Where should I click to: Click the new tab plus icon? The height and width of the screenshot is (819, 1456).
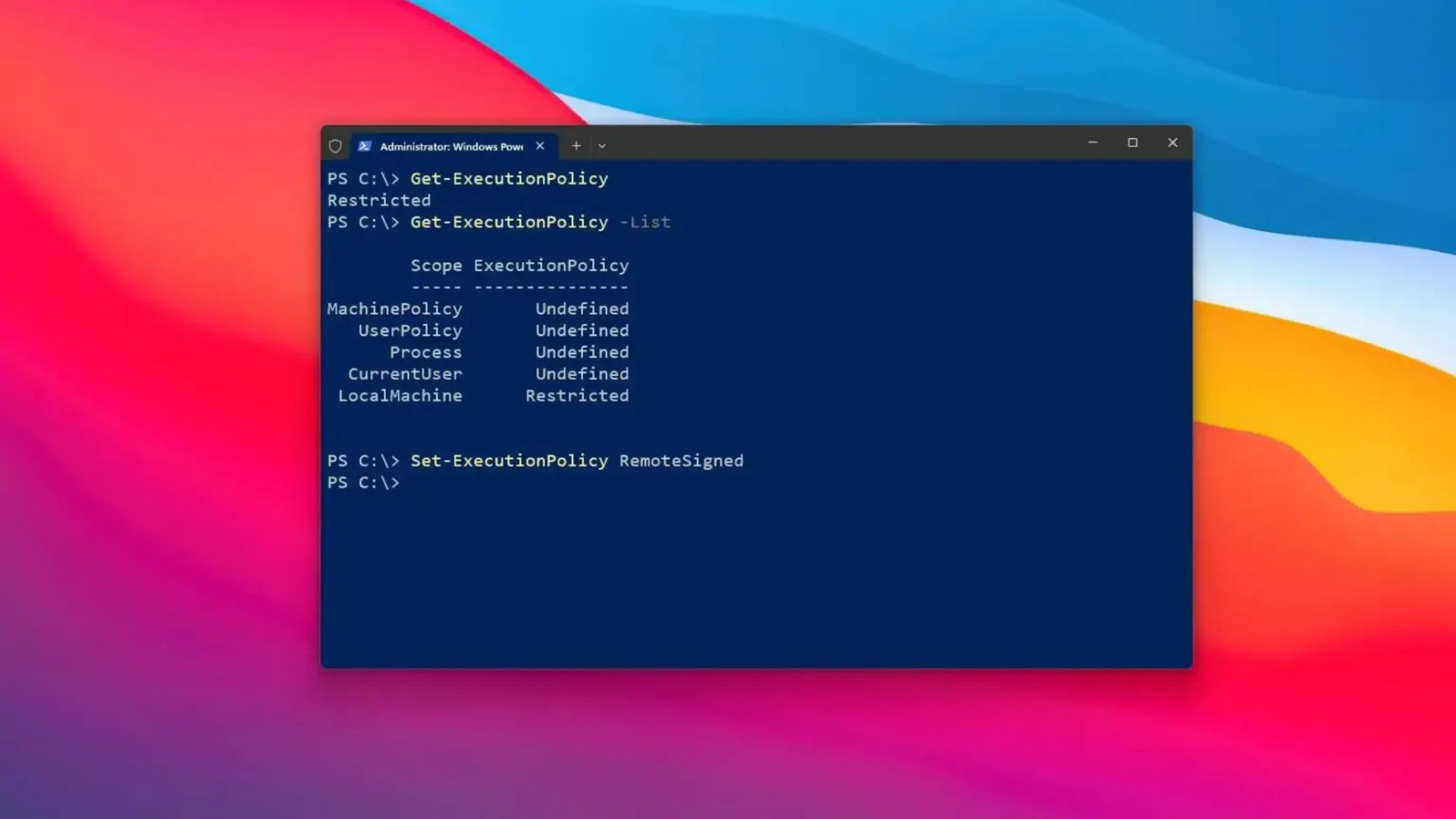(x=576, y=145)
